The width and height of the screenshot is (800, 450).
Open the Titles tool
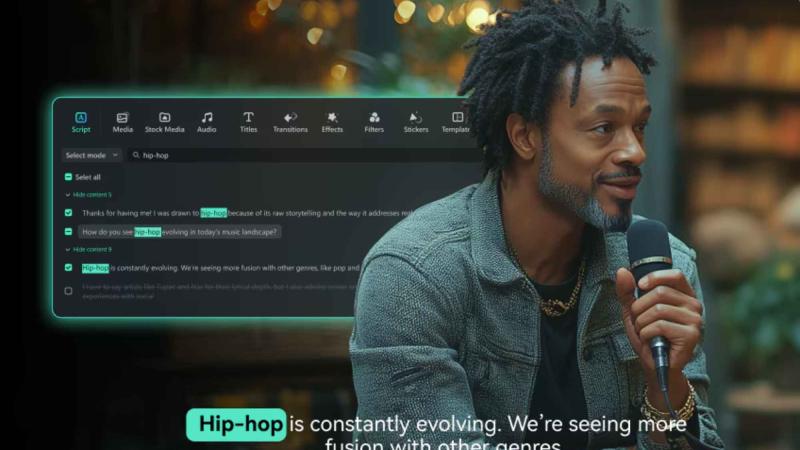click(x=248, y=122)
